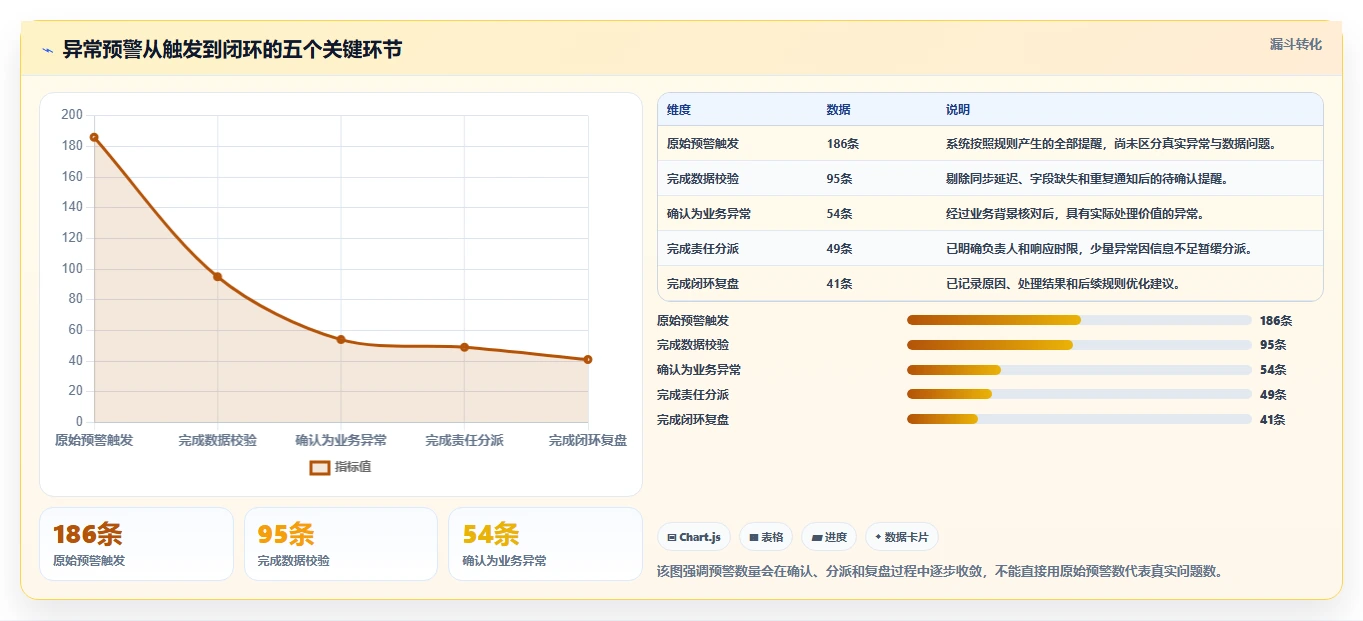
Task: Click the 表格 tag chip
Action: 766,537
